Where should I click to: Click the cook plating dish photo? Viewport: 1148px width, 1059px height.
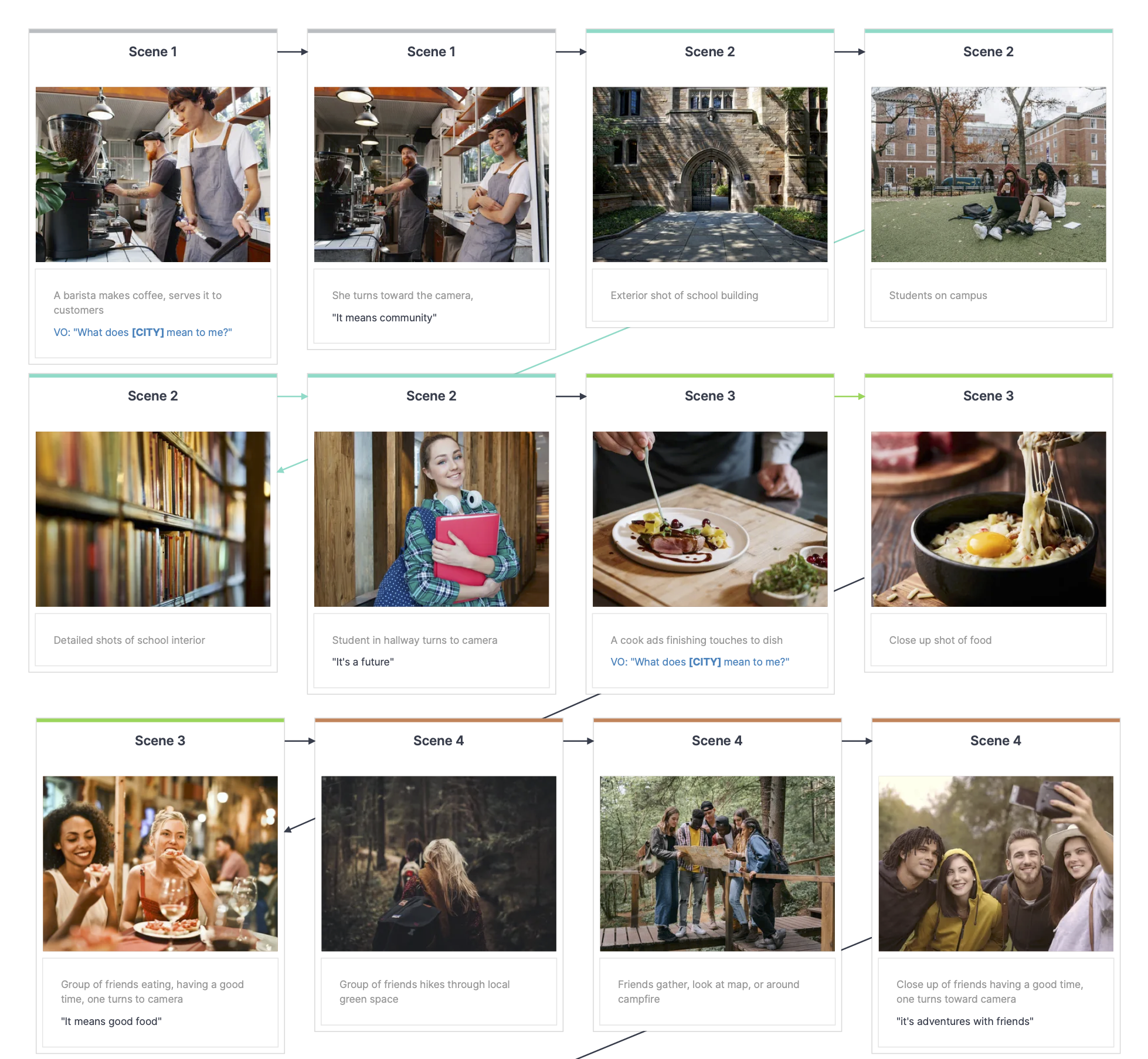[709, 519]
